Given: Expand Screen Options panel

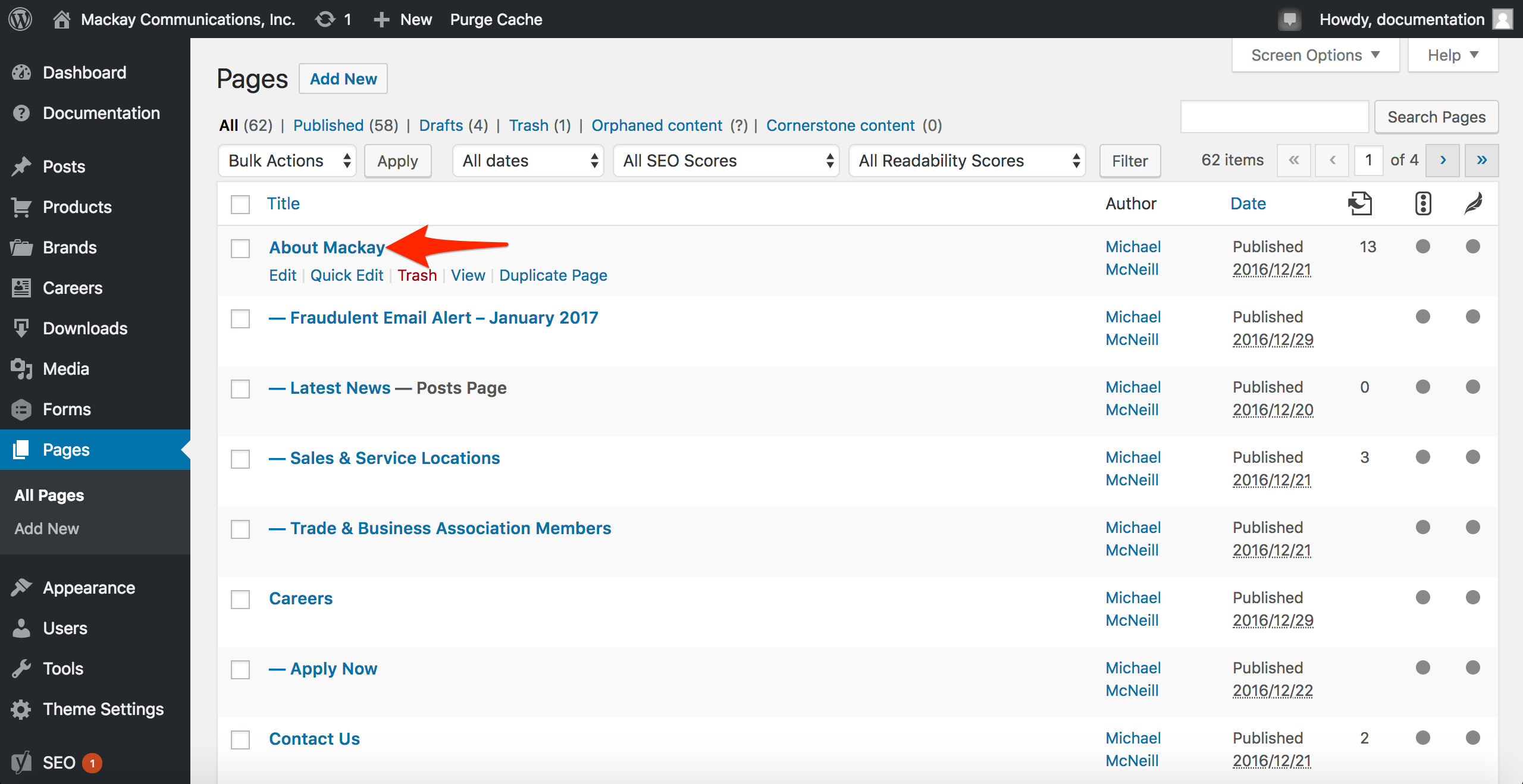Looking at the screenshot, I should [1315, 55].
